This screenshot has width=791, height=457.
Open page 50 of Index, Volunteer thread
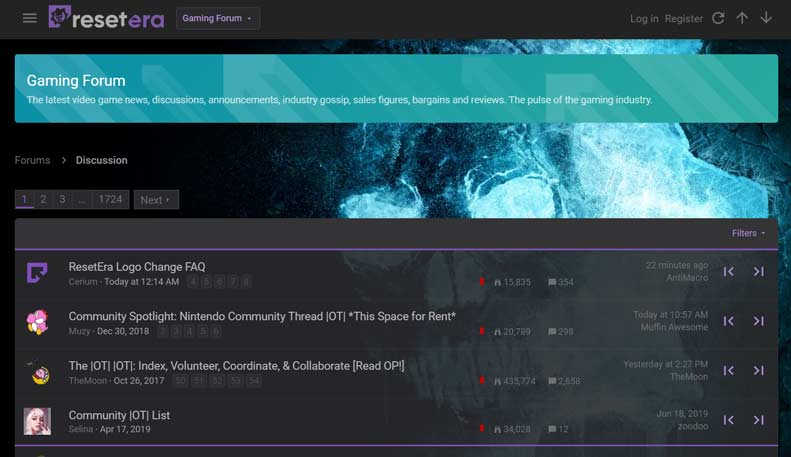(181, 381)
